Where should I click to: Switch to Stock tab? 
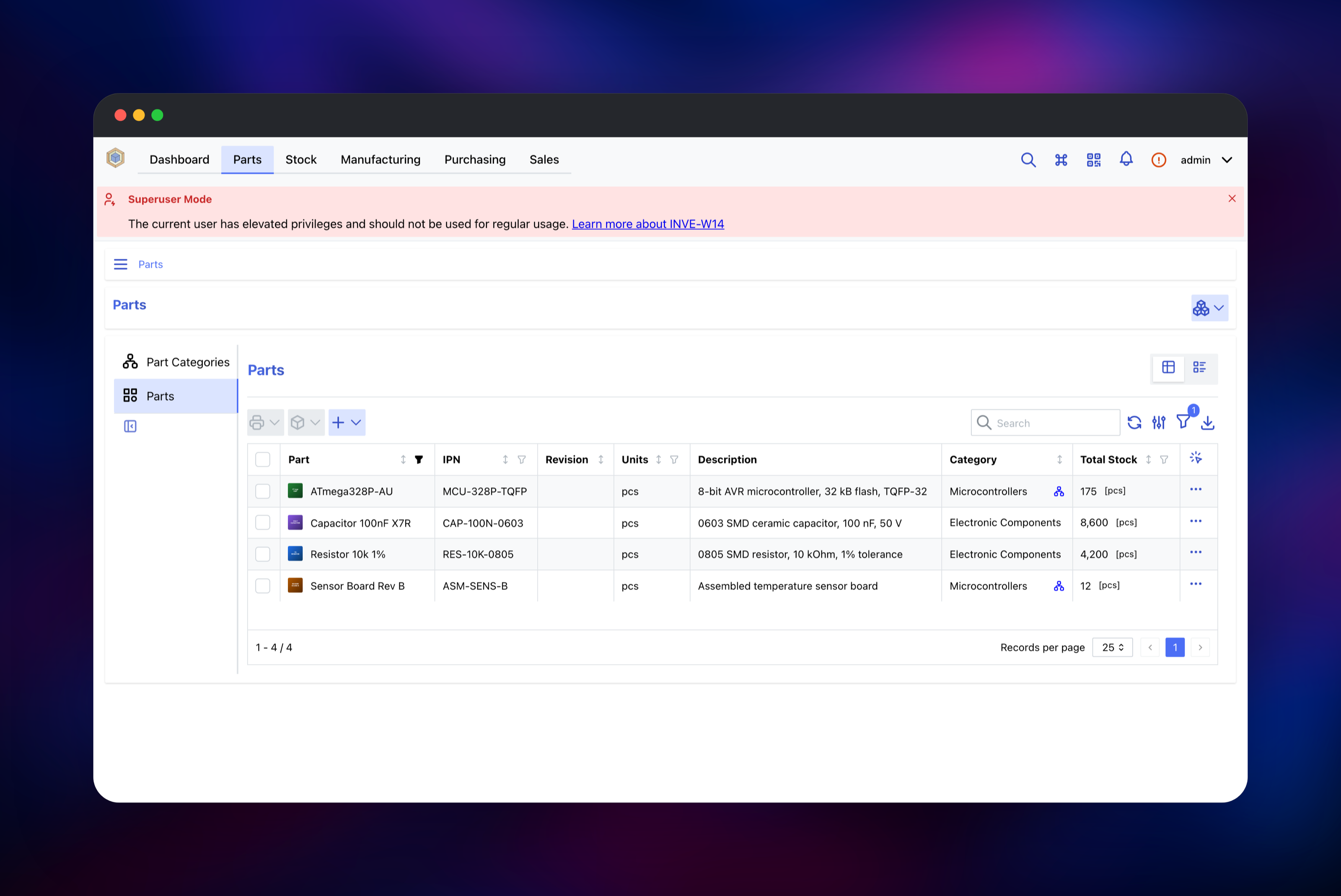(x=300, y=160)
